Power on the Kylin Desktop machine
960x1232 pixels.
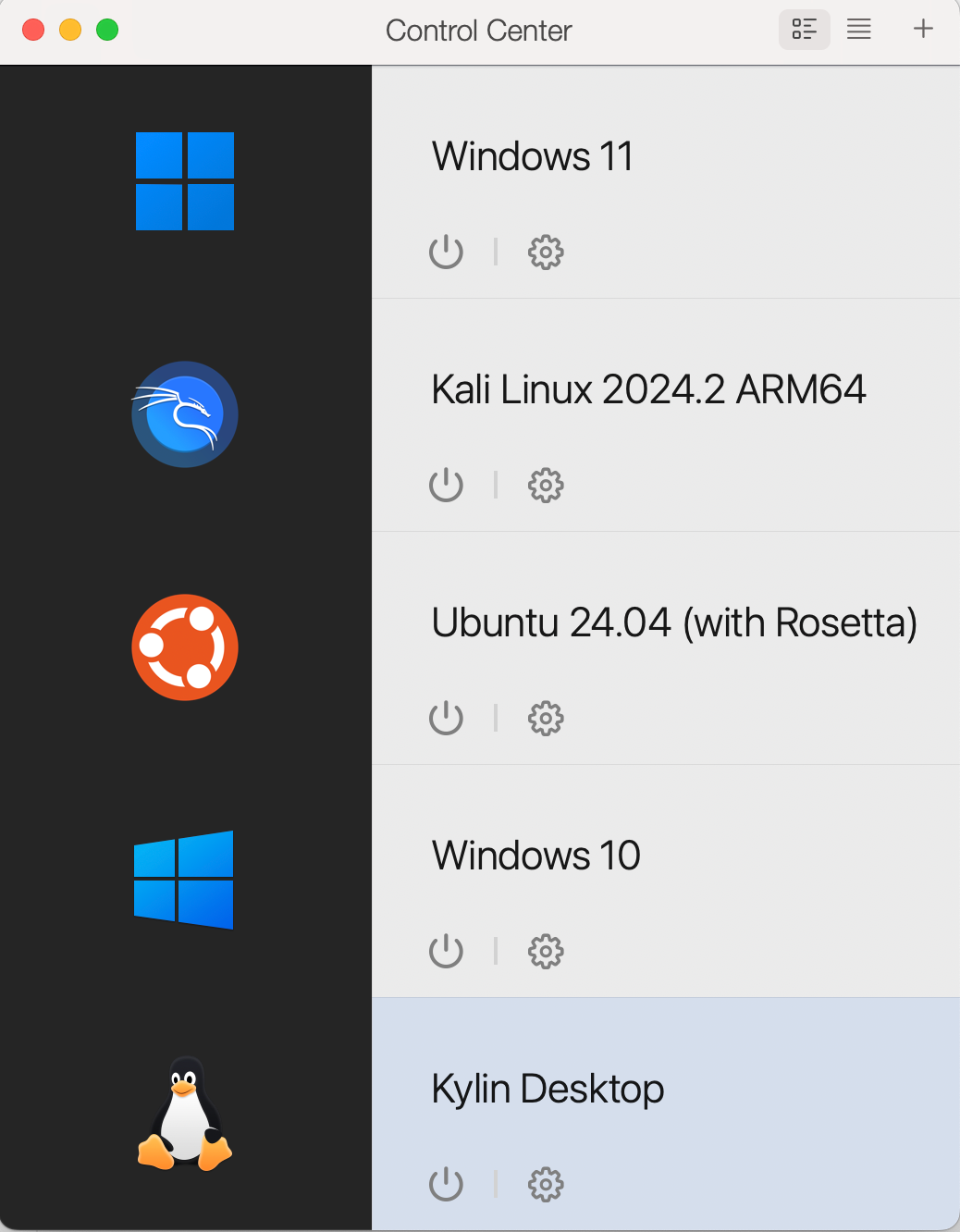446,1184
